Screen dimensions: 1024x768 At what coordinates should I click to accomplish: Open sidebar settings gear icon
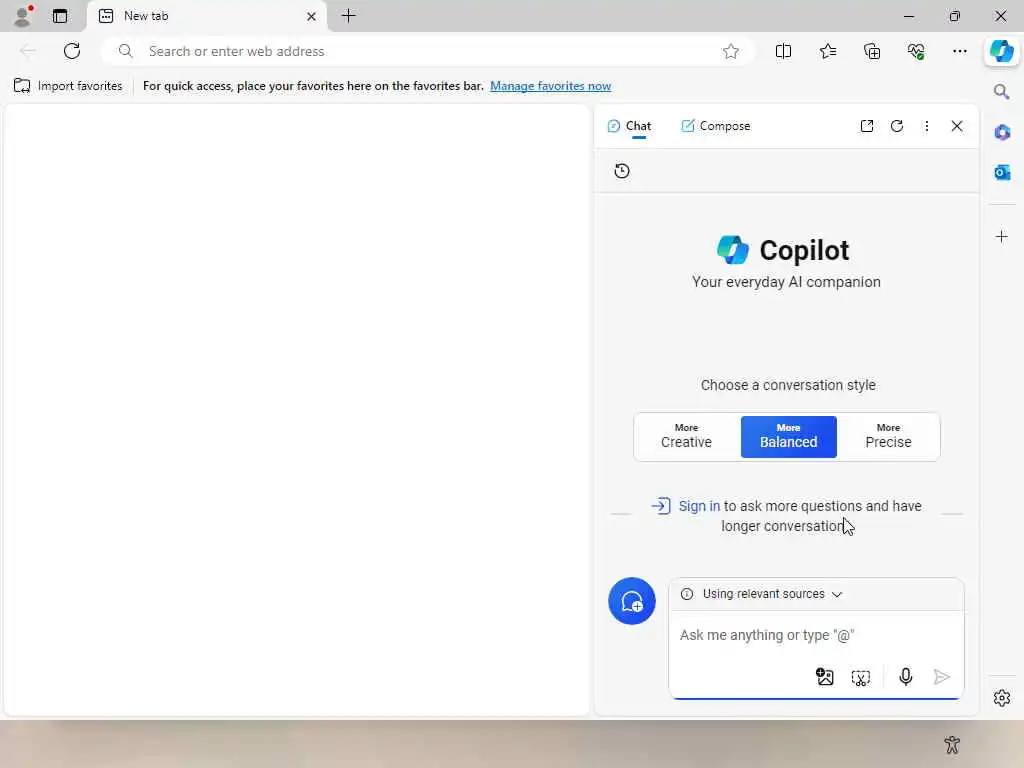pyautogui.click(x=1002, y=698)
